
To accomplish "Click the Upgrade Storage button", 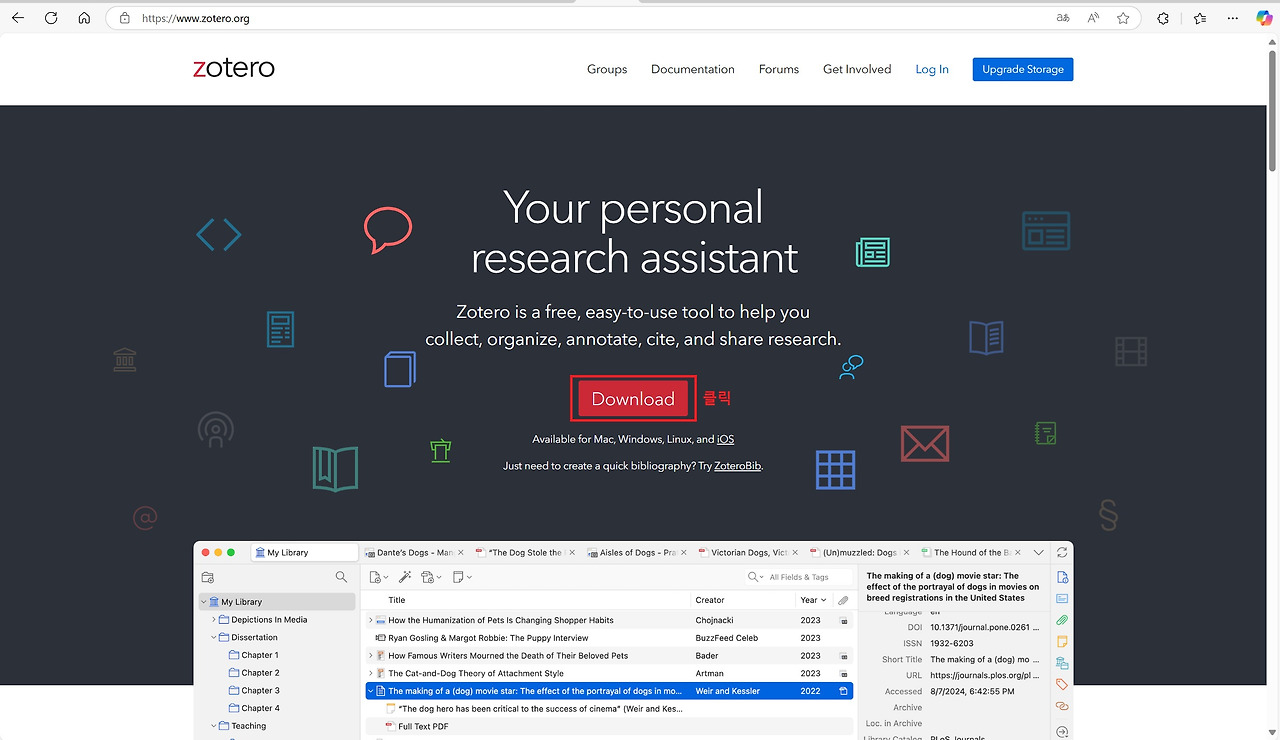I will [x=1023, y=69].
